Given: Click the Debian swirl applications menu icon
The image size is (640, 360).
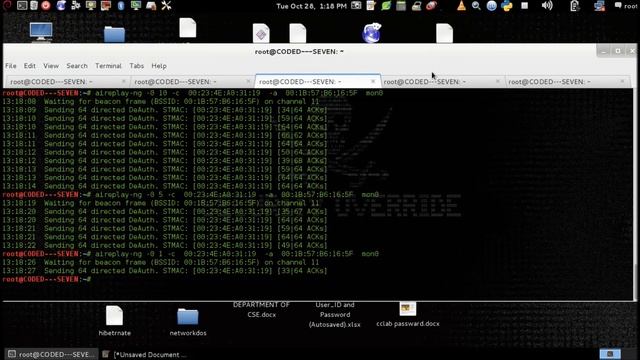Looking at the screenshot, I should [7, 5].
